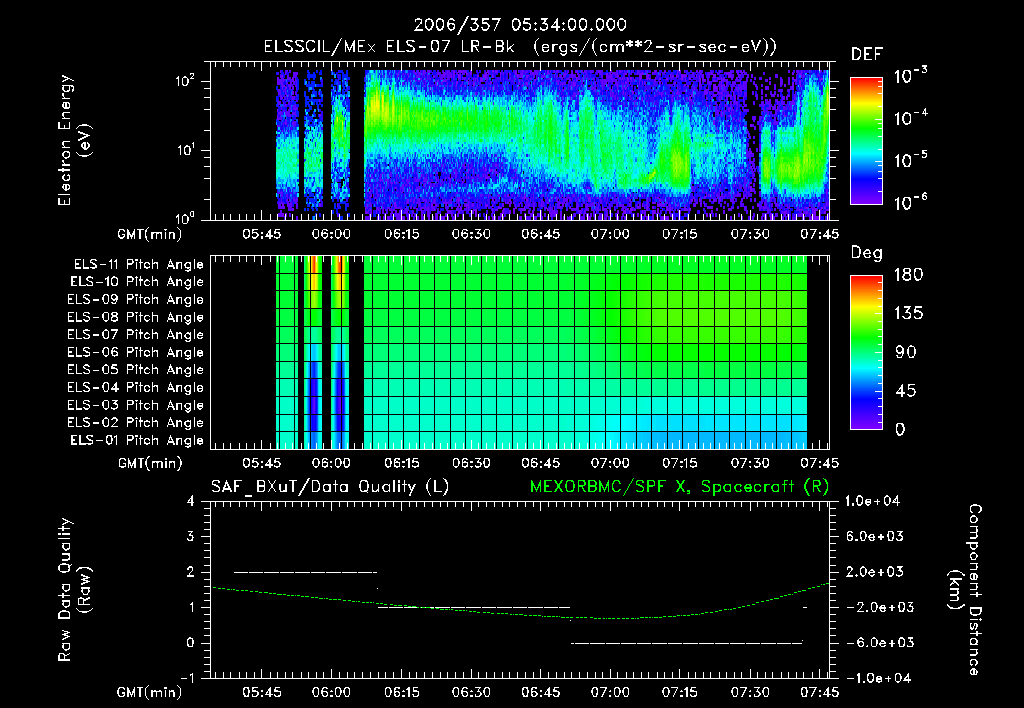Click the ELS-04 Pitch Angle label
Screen dimensions: 1024x708
(136, 387)
